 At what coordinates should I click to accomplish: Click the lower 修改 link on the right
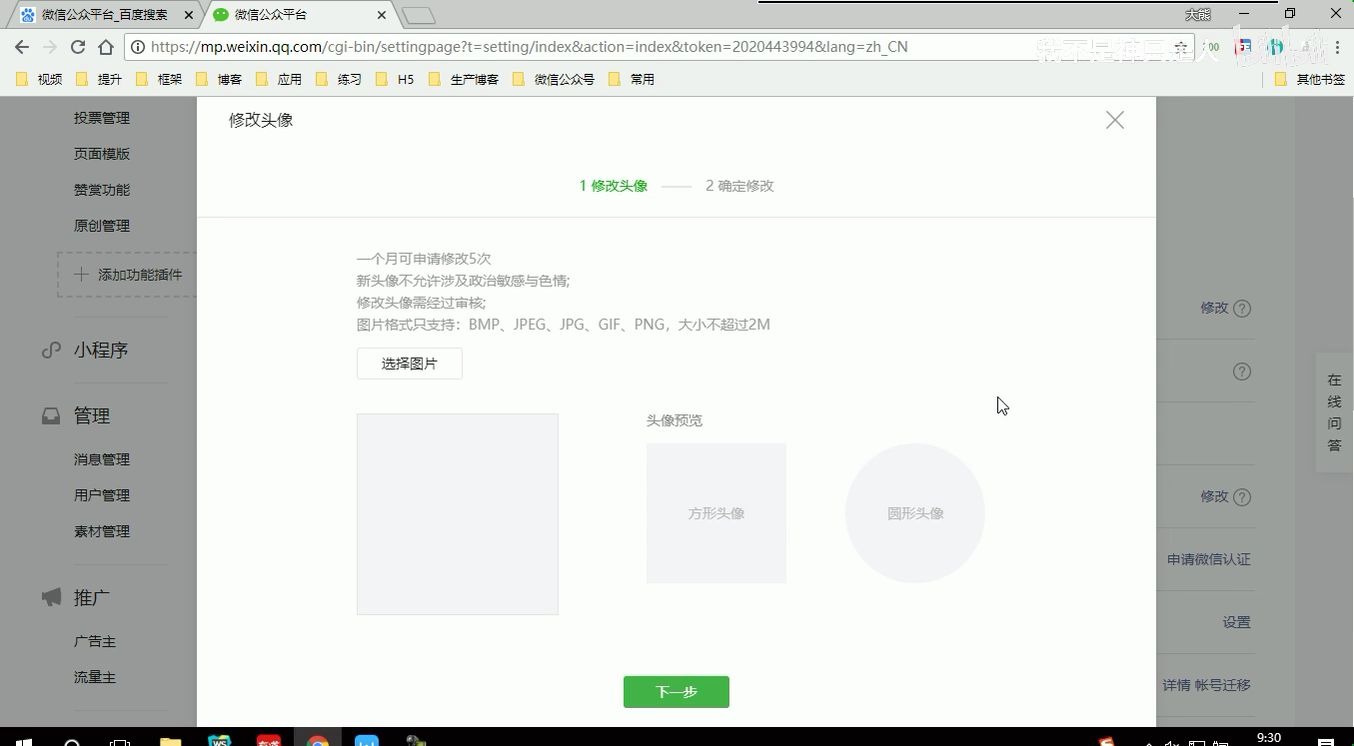coord(1214,496)
